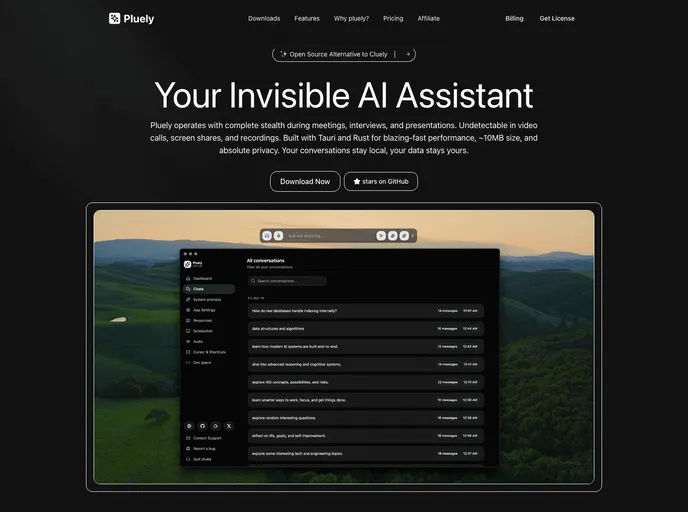Select Pricing in the top navigation
The image size is (688, 512).
coord(393,18)
